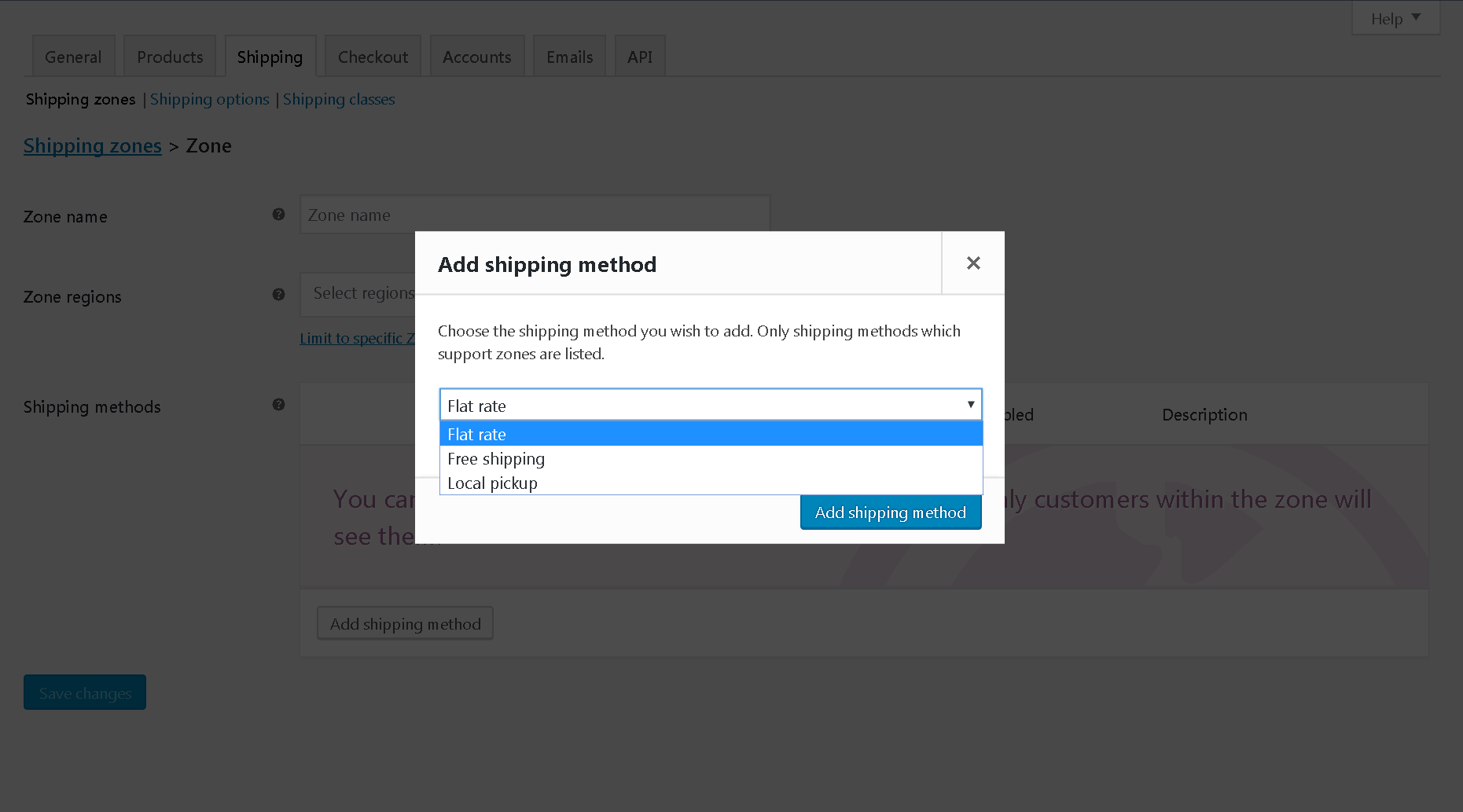Image resolution: width=1463 pixels, height=812 pixels.
Task: Expand the Help menu at top right
Action: coord(1395,18)
